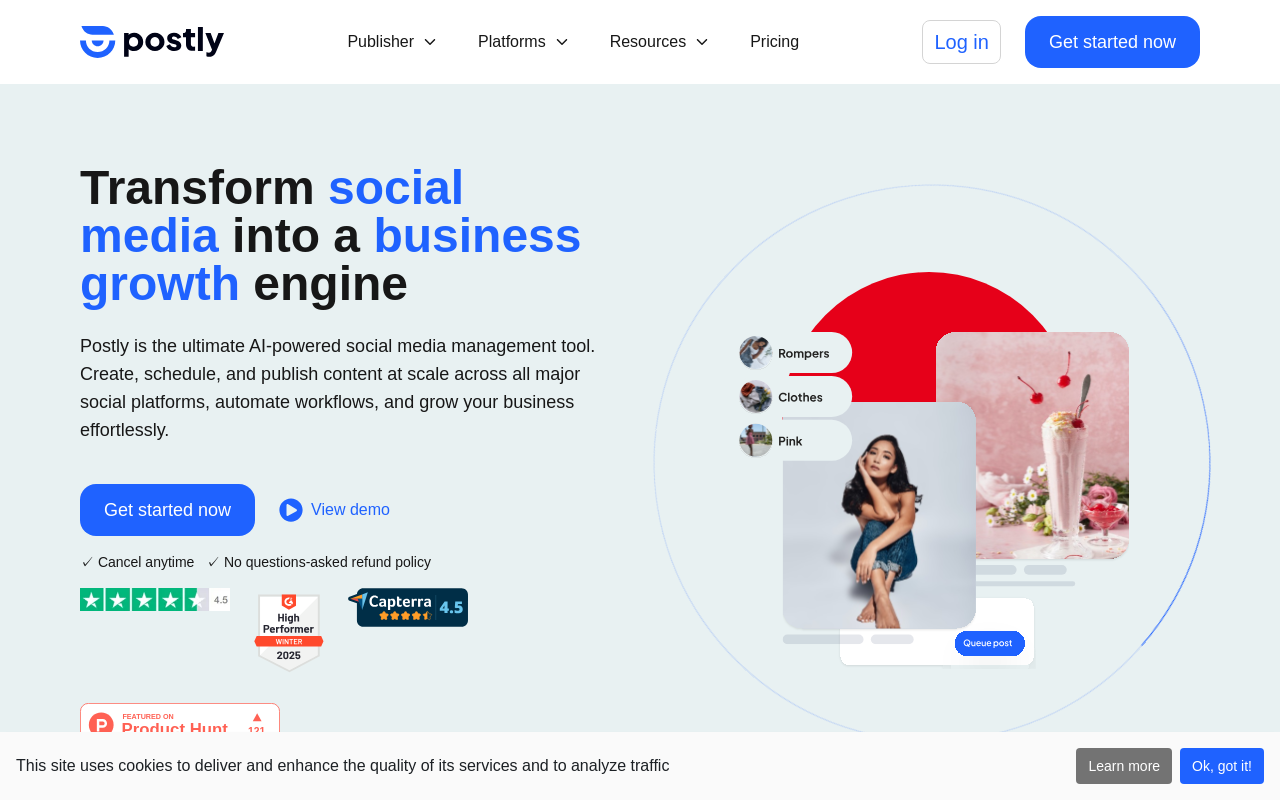Open the Pricing page
Image resolution: width=1280 pixels, height=800 pixels.
click(x=774, y=42)
